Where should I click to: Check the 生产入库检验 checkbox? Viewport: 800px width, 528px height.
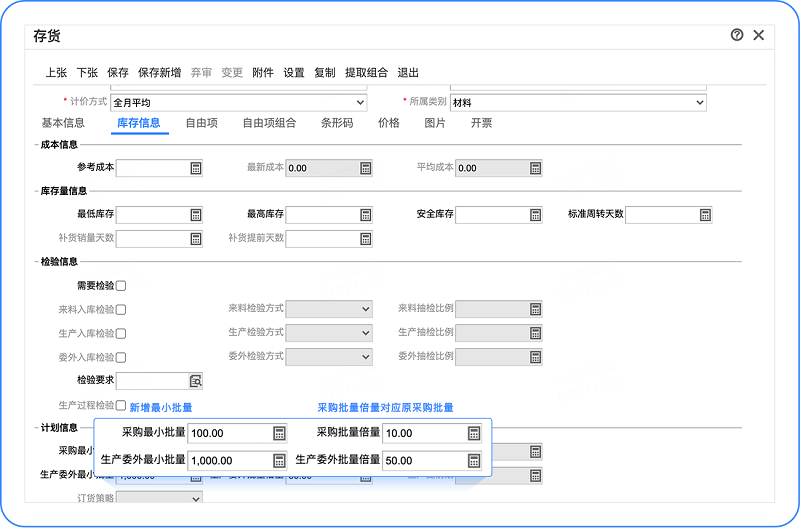121,334
